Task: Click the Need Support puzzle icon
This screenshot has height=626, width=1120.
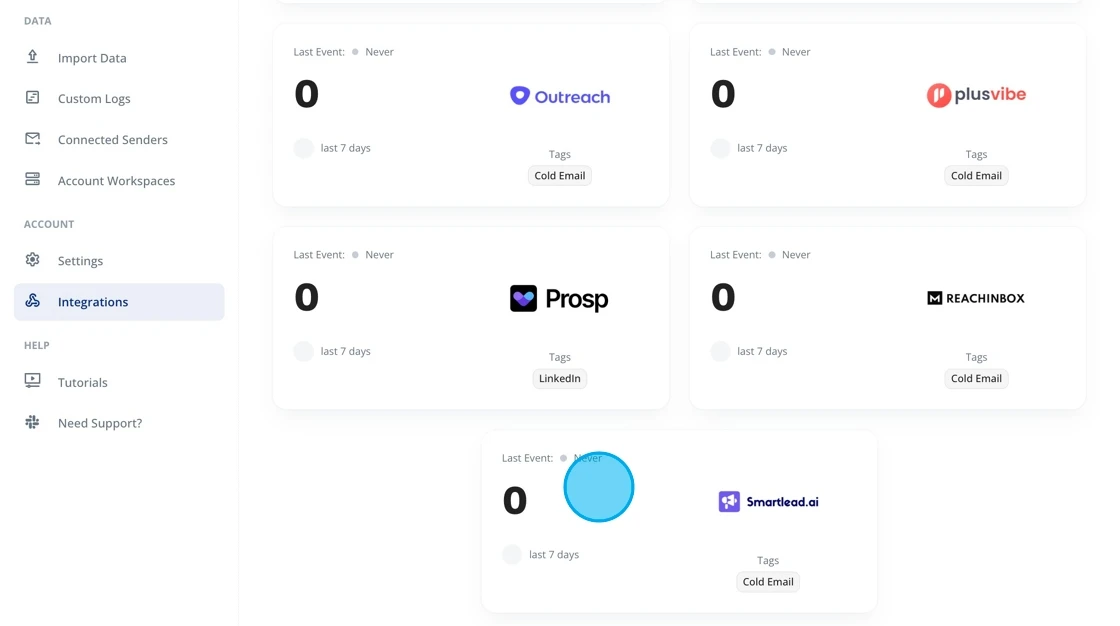Action: [32, 422]
